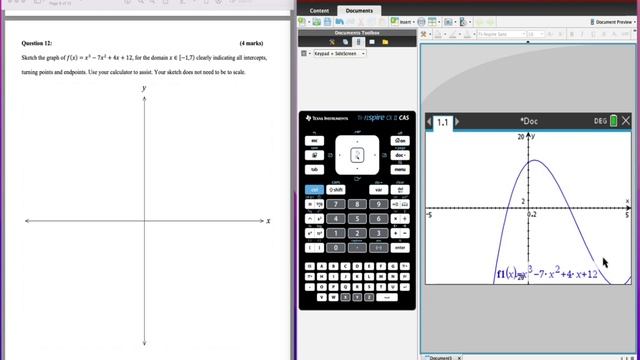The width and height of the screenshot is (640, 360).
Task: Click the tab key on calculator
Action: [314, 169]
